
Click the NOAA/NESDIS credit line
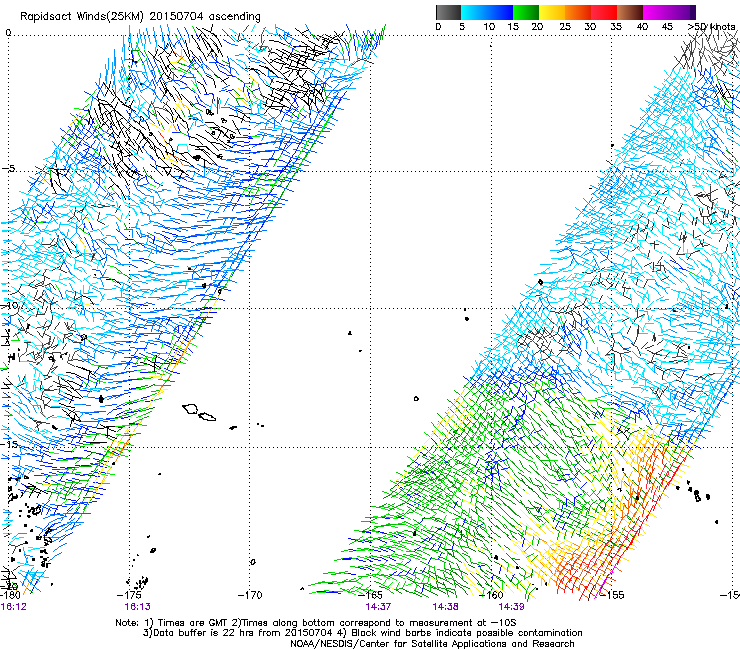click(x=432, y=644)
